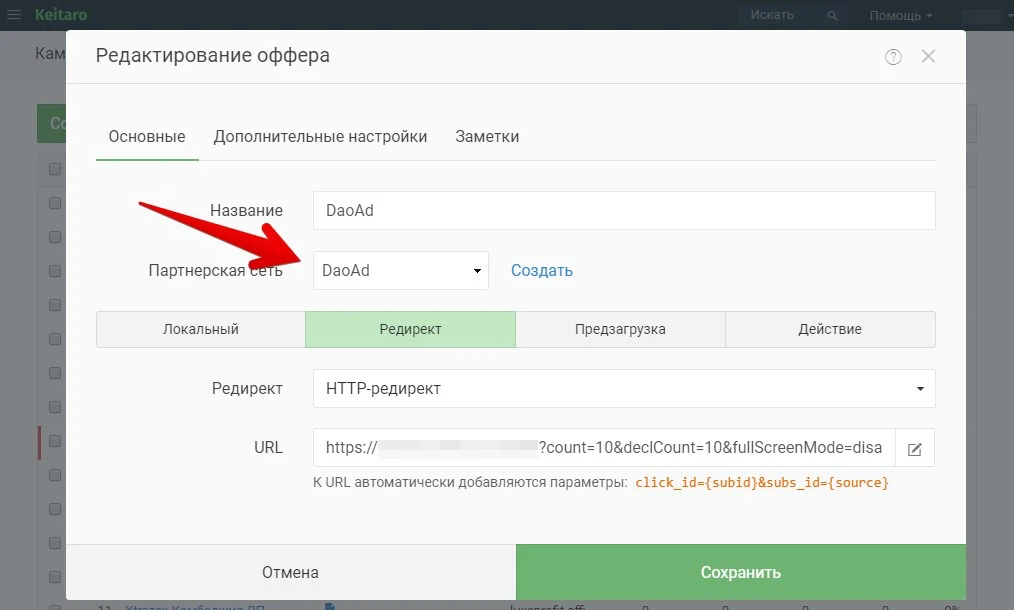Click the URL edit pencil icon
1014x610 pixels.
(914, 448)
